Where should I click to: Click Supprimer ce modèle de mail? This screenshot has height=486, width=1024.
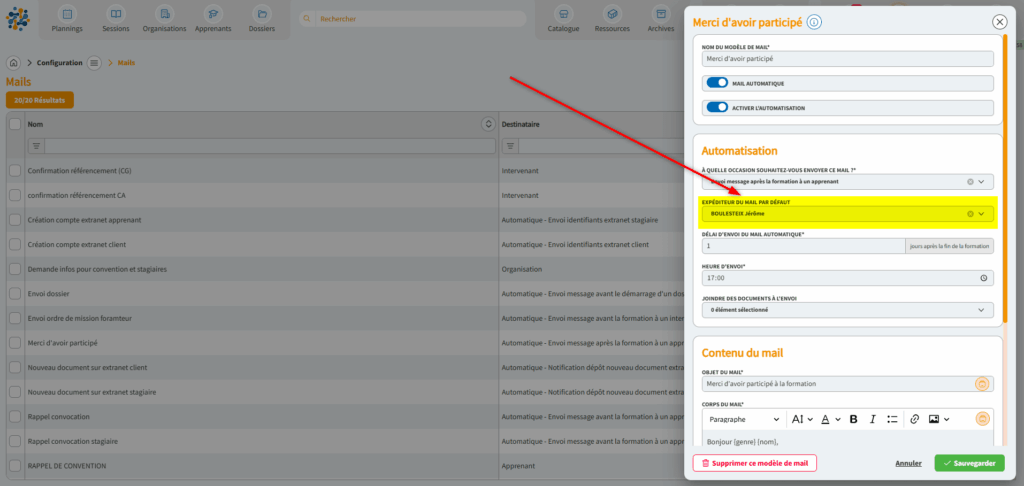coord(754,463)
